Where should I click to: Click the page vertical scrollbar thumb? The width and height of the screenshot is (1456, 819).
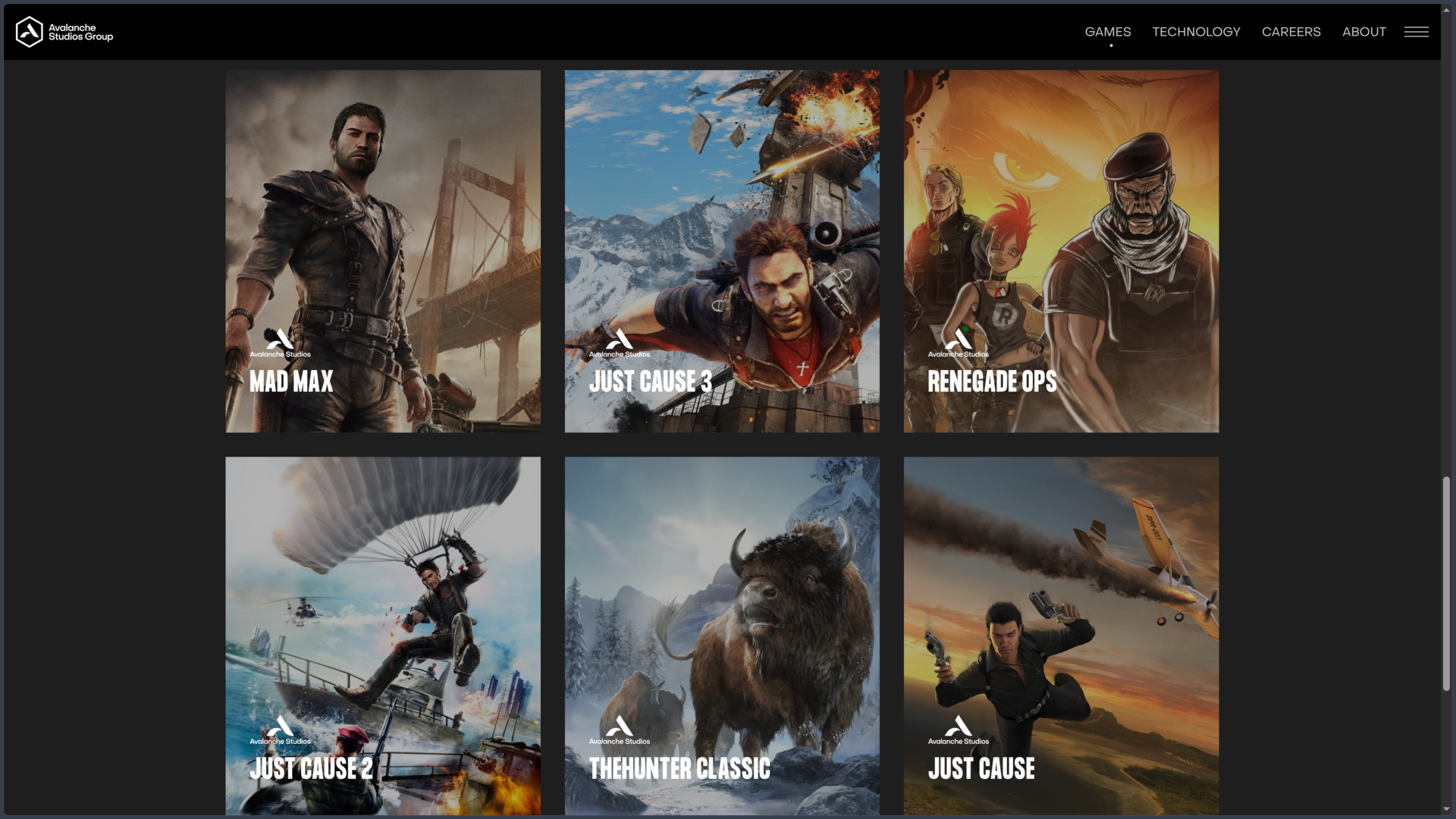[x=1446, y=584]
